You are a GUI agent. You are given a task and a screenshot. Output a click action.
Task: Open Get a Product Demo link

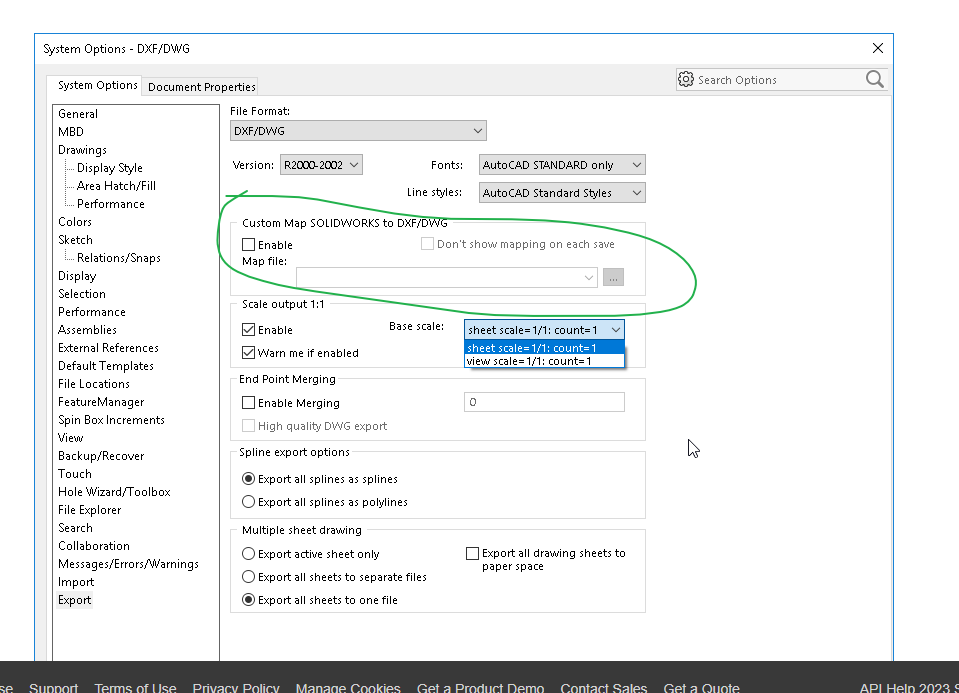481,687
